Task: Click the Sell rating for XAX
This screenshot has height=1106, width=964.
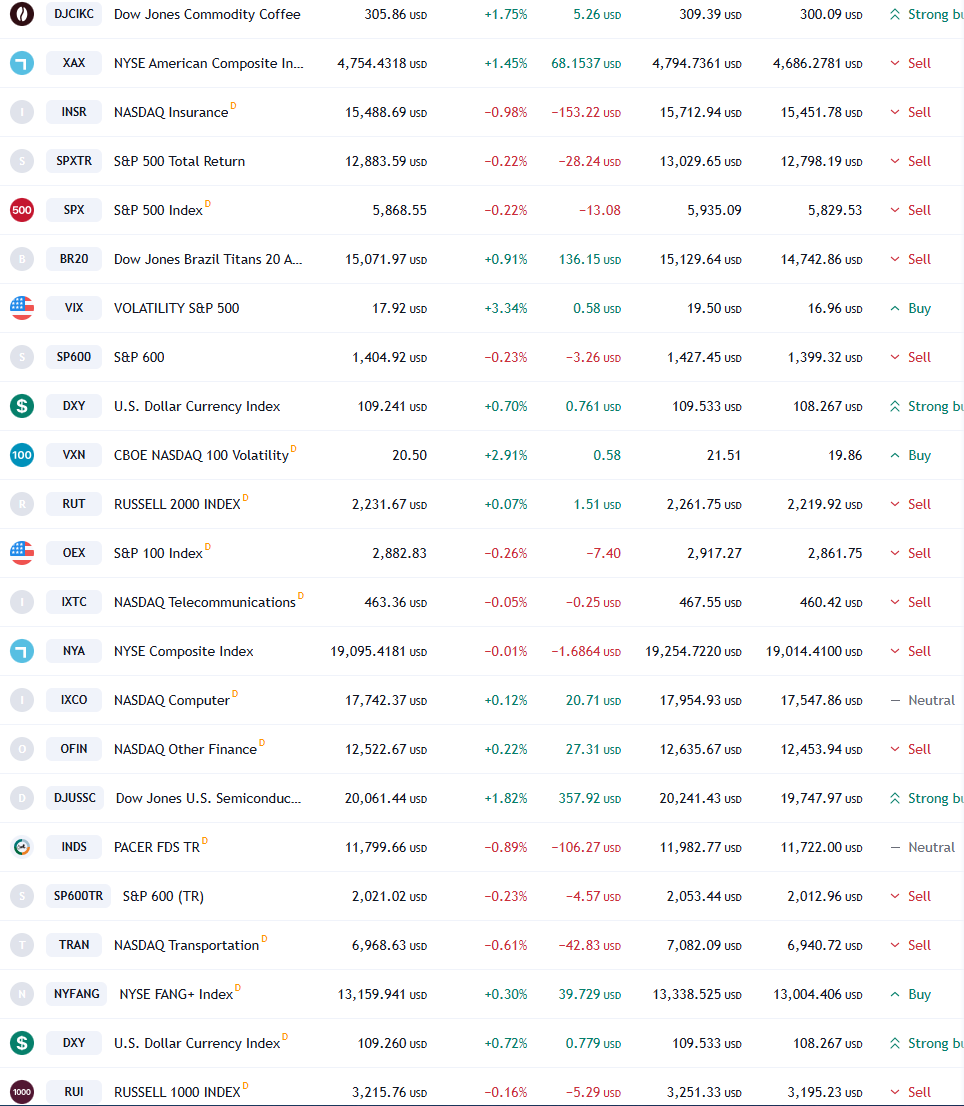Action: 910,63
